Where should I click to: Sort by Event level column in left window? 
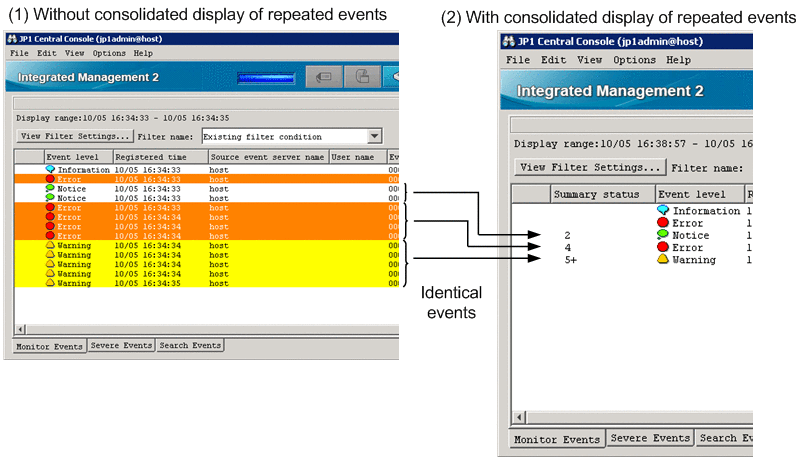(78, 157)
